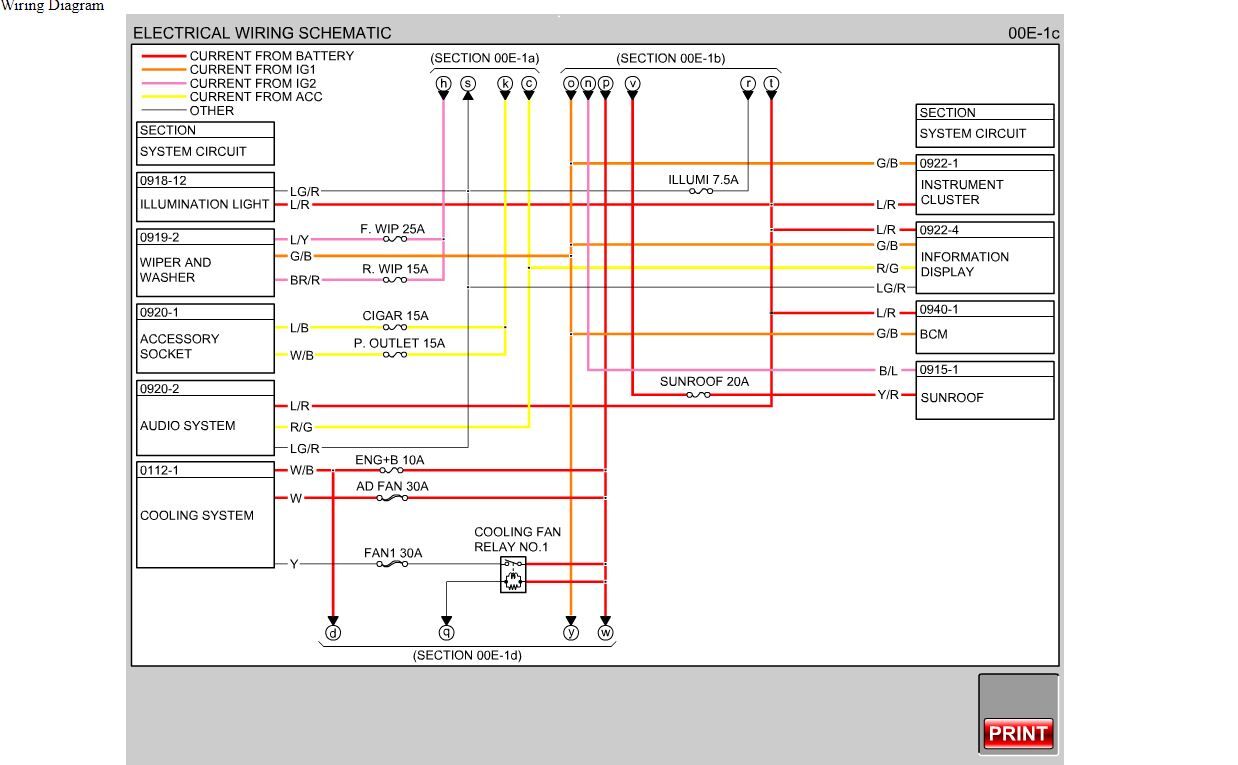Click the SUNROOF 20A fuse symbol

pyautogui.click(x=699, y=395)
